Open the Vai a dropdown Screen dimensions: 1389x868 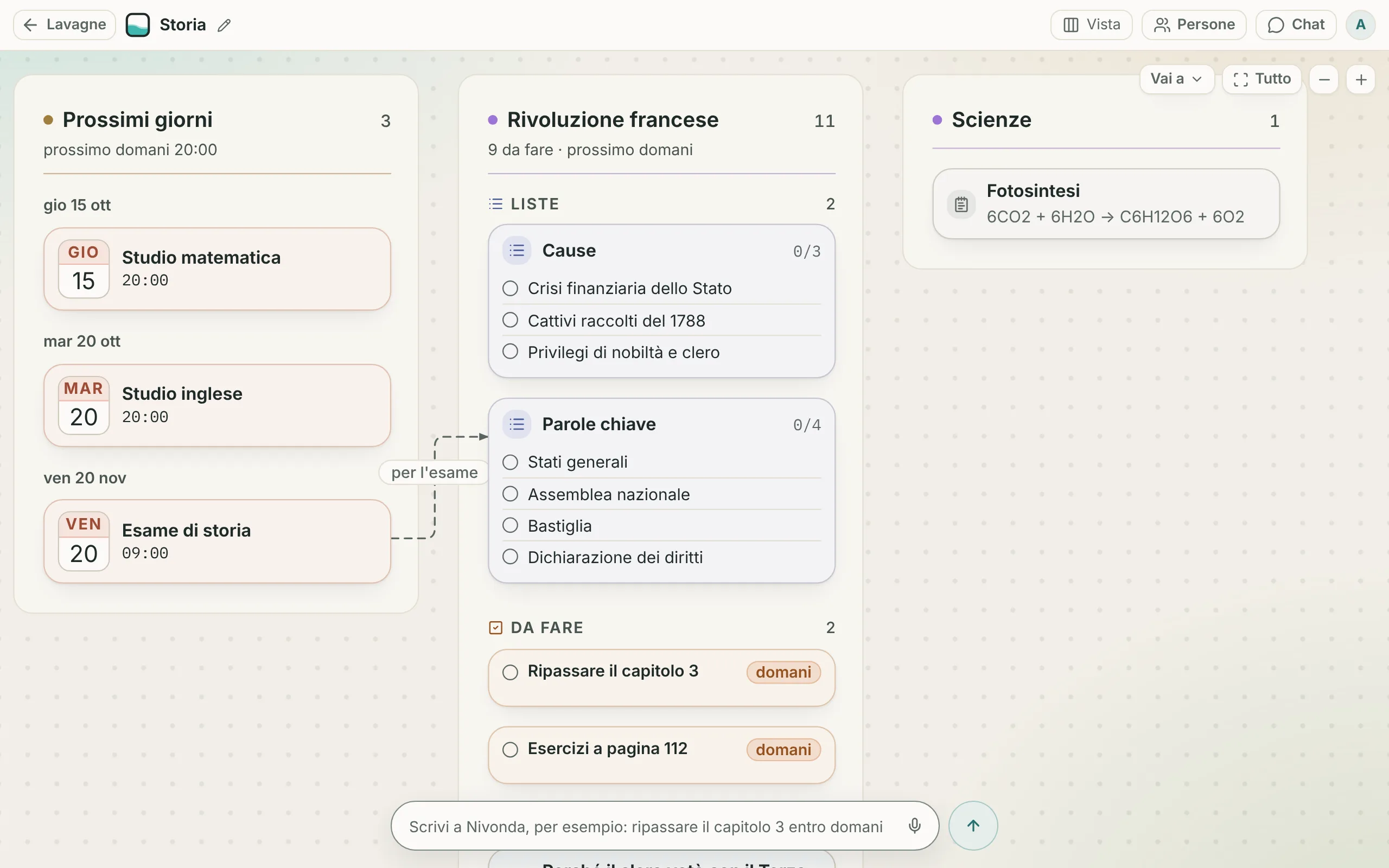click(1177, 79)
